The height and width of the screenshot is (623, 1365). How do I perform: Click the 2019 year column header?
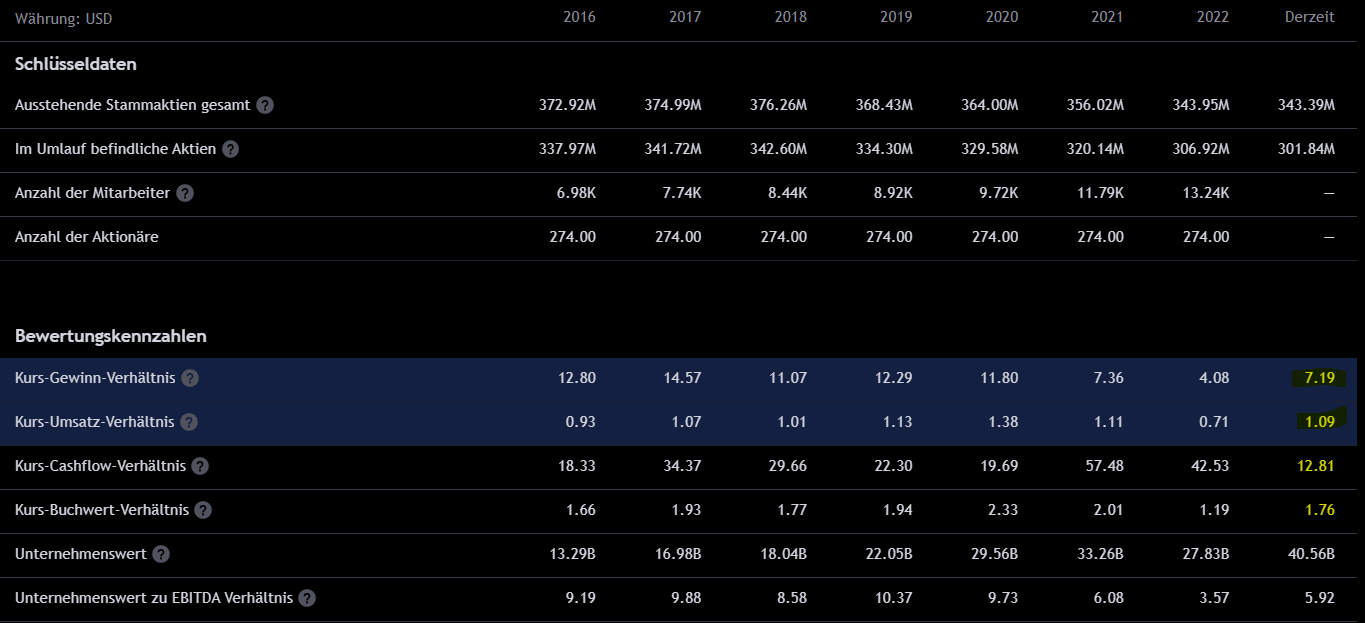pyautogui.click(x=896, y=17)
